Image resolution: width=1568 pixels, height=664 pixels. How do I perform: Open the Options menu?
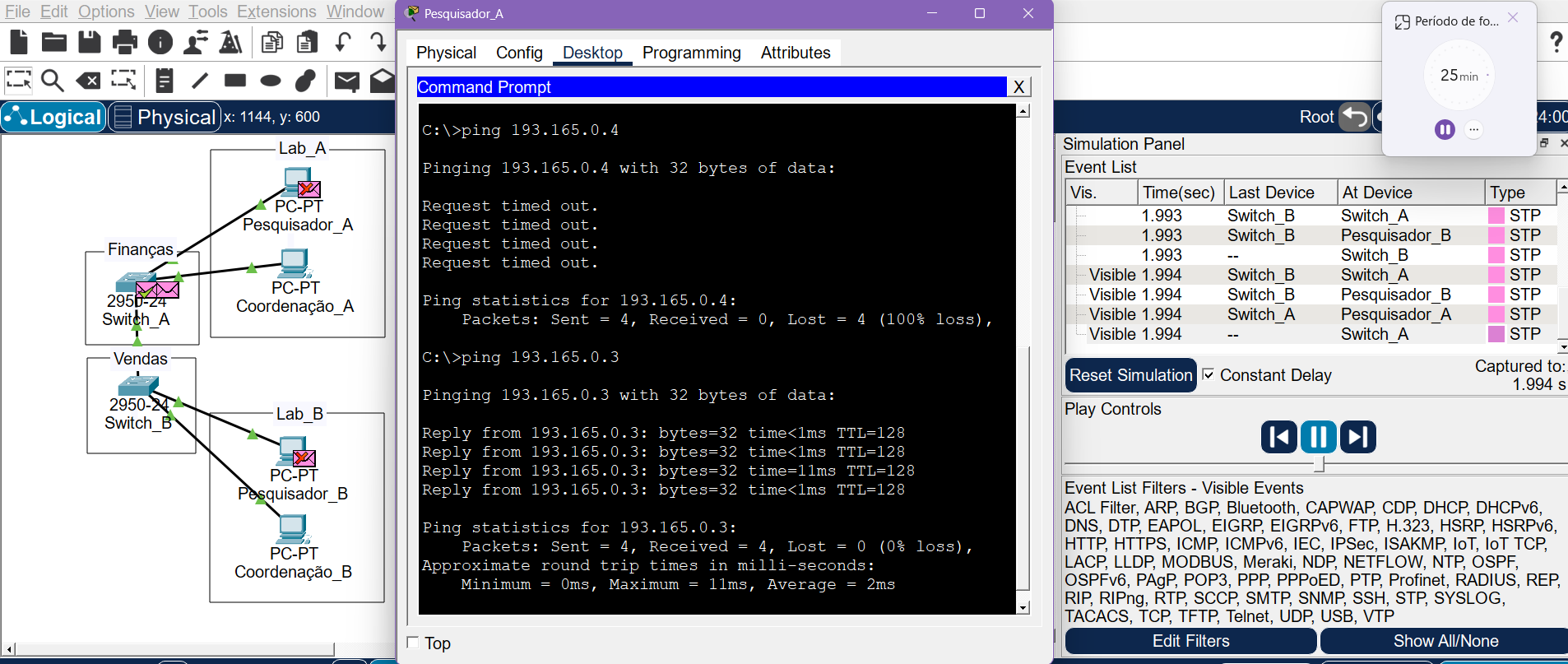[106, 12]
